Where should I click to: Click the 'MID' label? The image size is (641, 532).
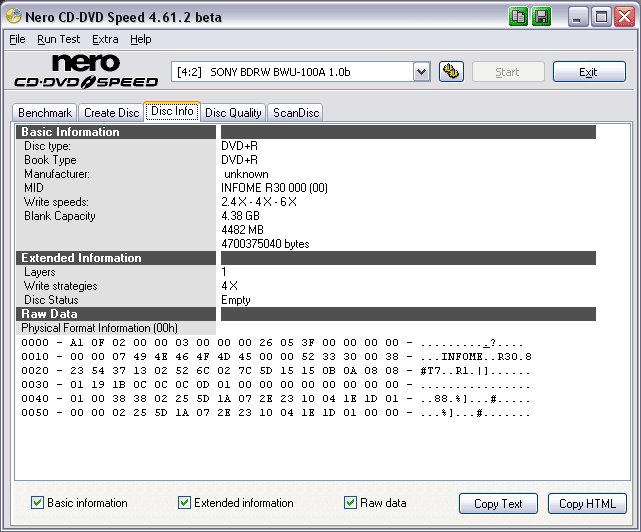click(34, 188)
